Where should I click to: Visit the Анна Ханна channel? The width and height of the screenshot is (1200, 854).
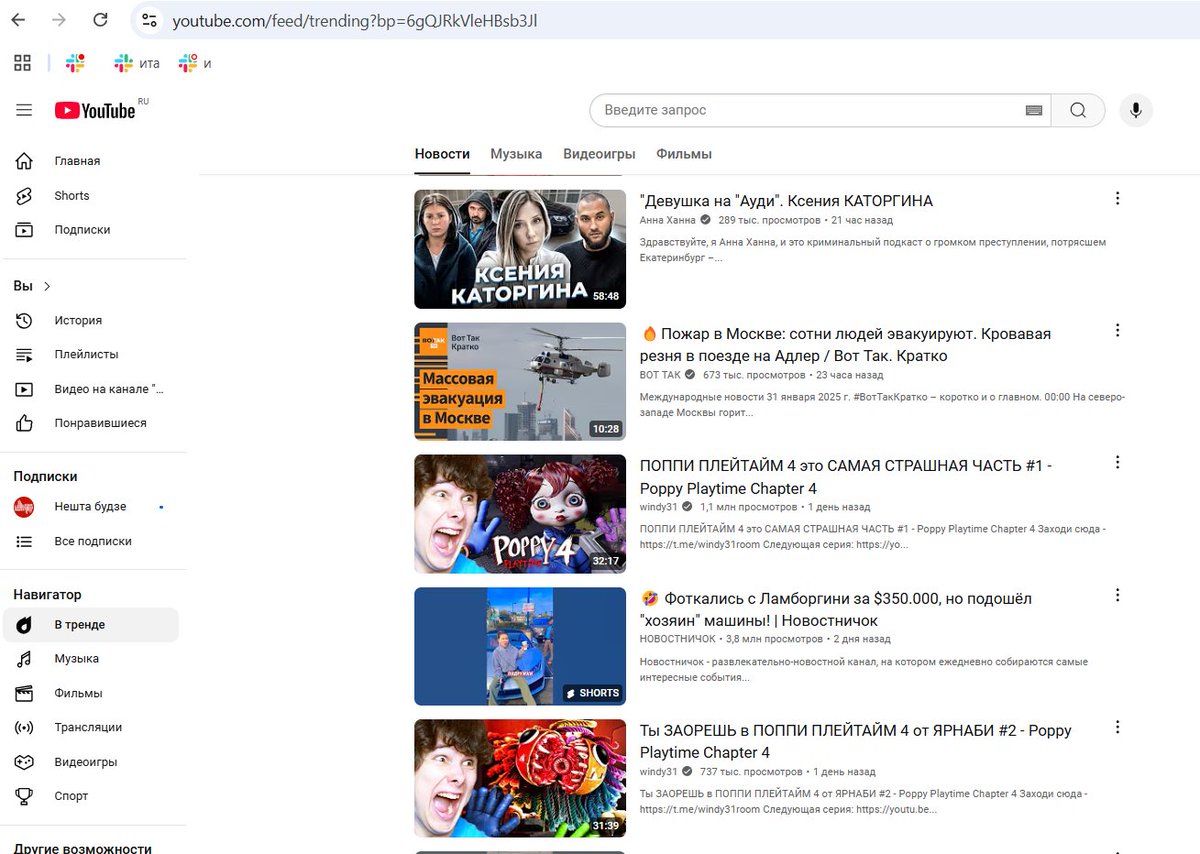(667, 220)
